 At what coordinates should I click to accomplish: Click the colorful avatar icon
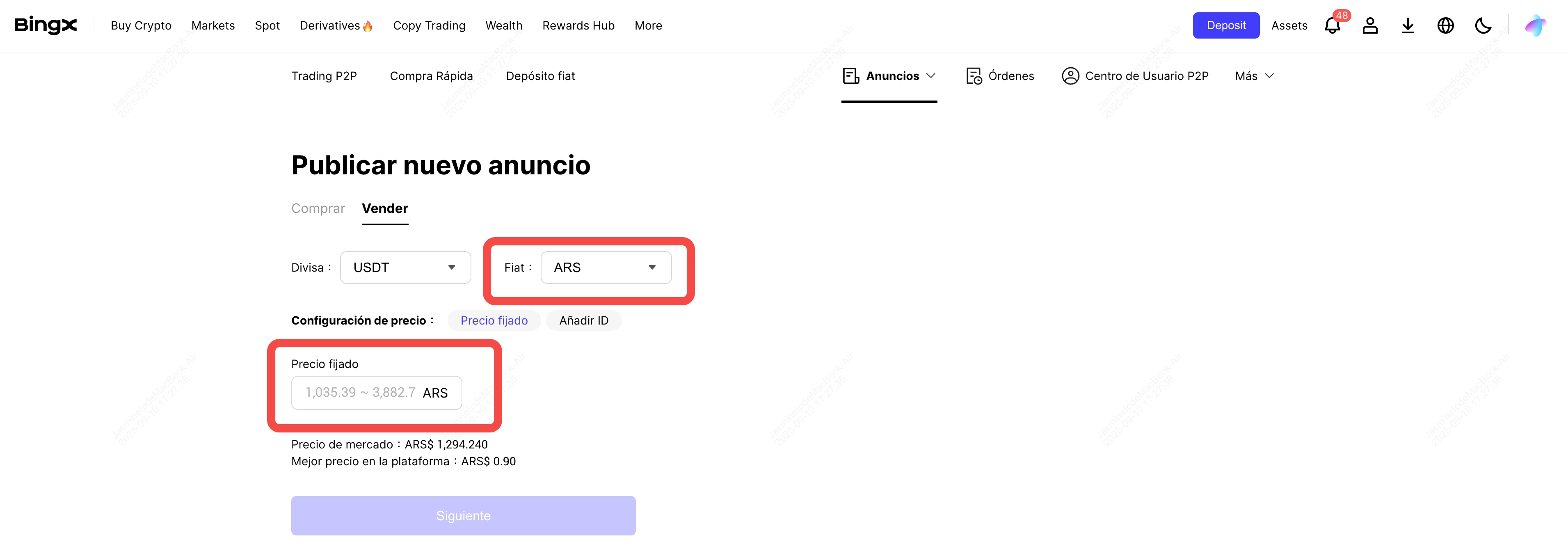click(1535, 25)
